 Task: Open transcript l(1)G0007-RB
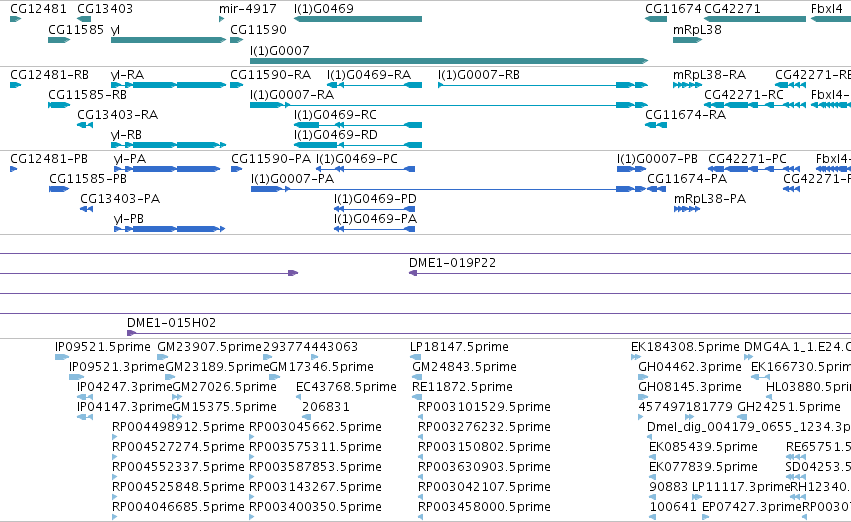(479, 74)
